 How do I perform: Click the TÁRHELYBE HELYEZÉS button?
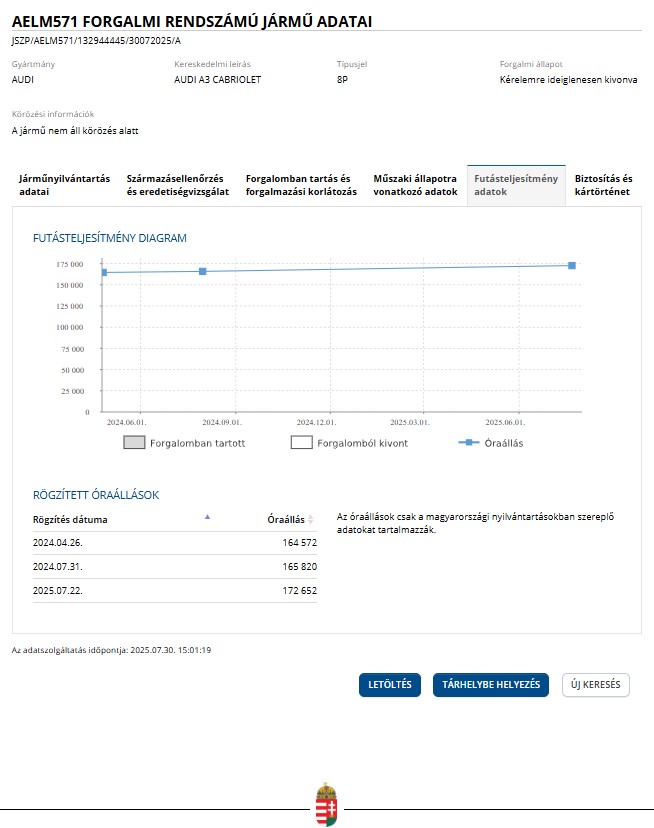tap(490, 685)
